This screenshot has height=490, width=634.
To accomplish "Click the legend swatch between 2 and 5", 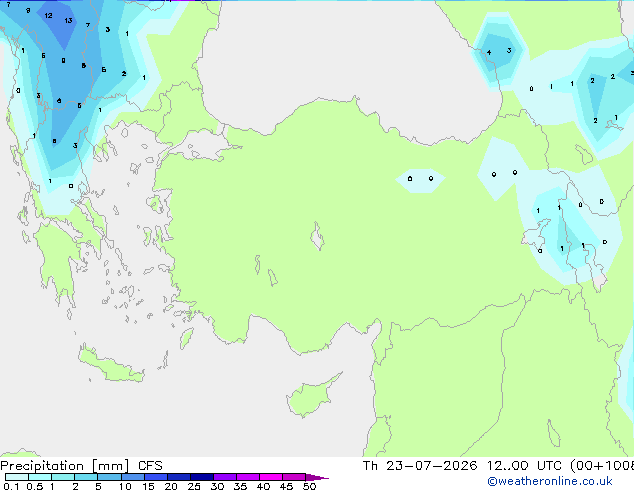I will coord(86,477).
